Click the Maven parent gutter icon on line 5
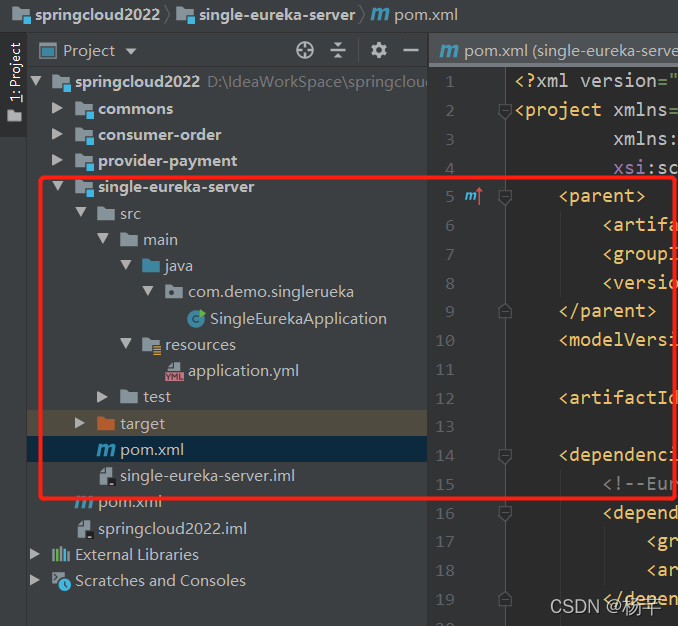This screenshot has width=678, height=626. [473, 196]
